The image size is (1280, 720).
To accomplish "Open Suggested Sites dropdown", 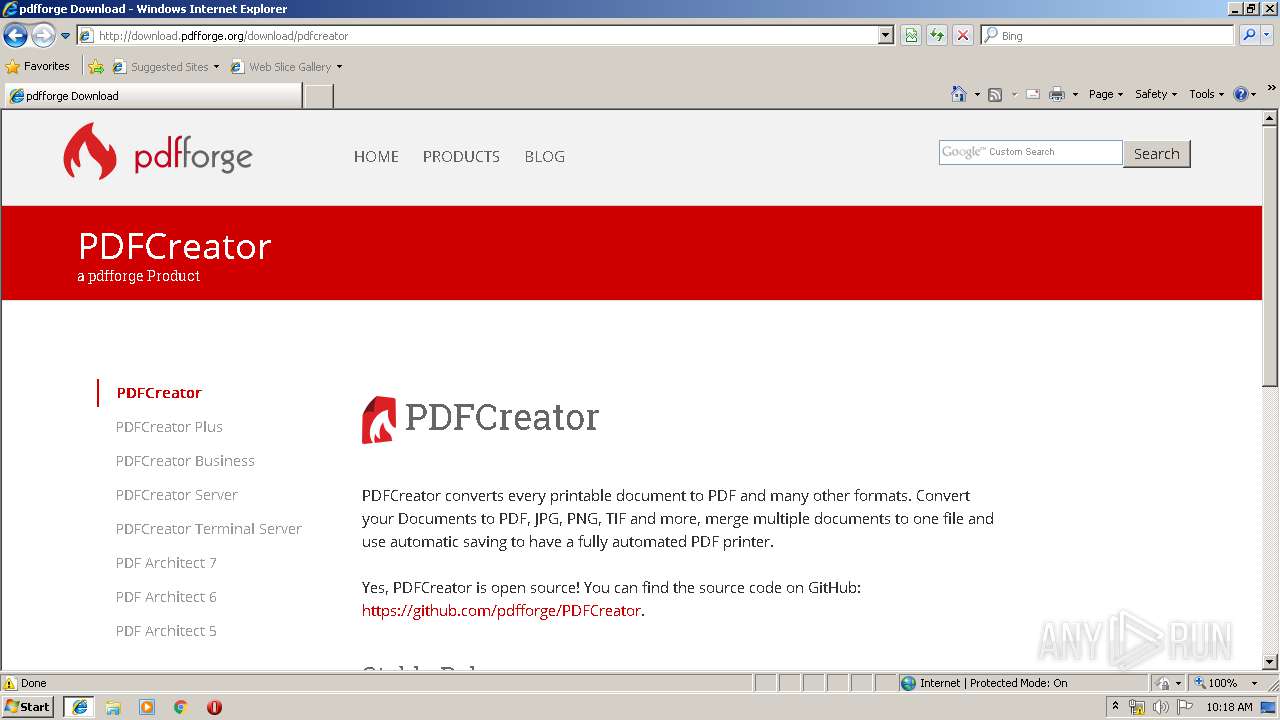I will (166, 67).
